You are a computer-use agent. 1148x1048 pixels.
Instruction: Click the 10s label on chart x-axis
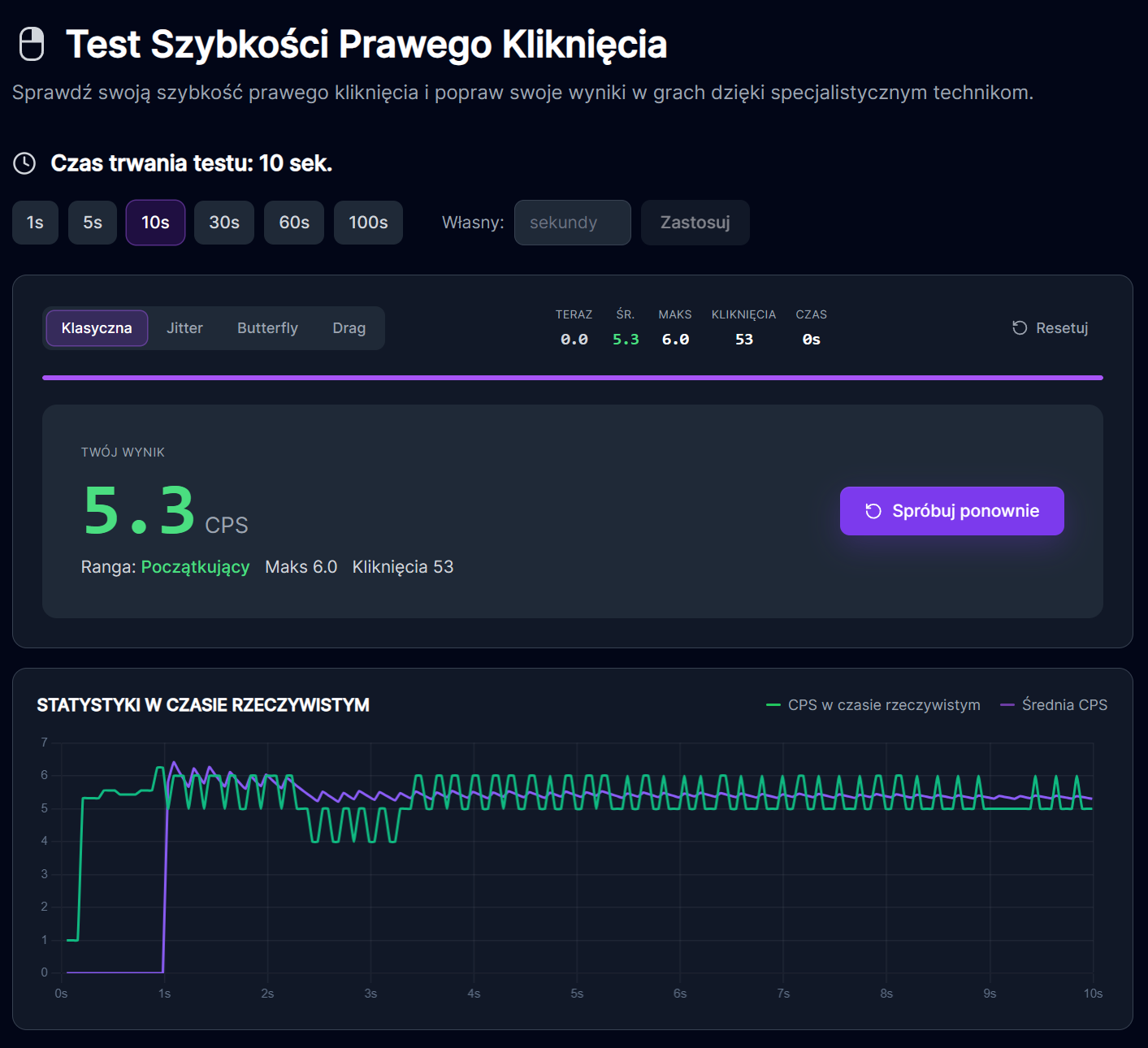1093,994
